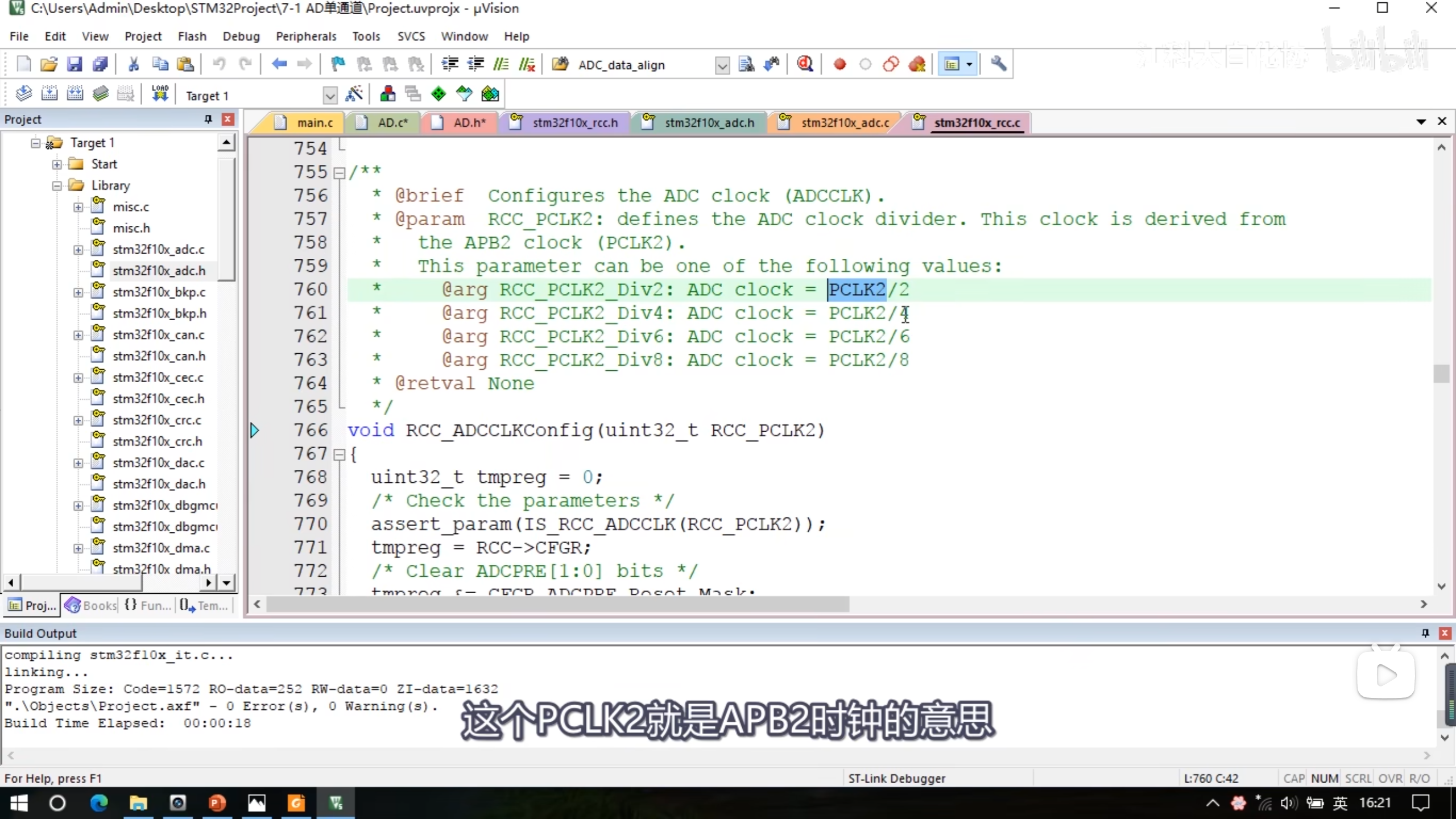Image resolution: width=1456 pixels, height=819 pixels.
Task: Indent selected lines icon
Action: (x=450, y=64)
